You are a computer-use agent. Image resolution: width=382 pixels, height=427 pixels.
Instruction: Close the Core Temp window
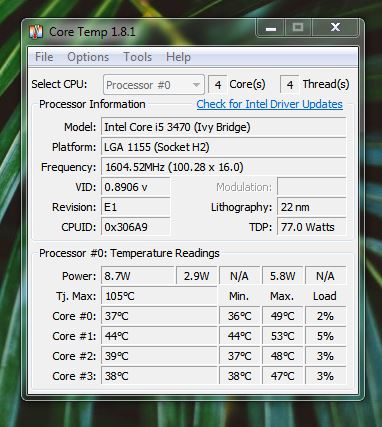[335, 28]
